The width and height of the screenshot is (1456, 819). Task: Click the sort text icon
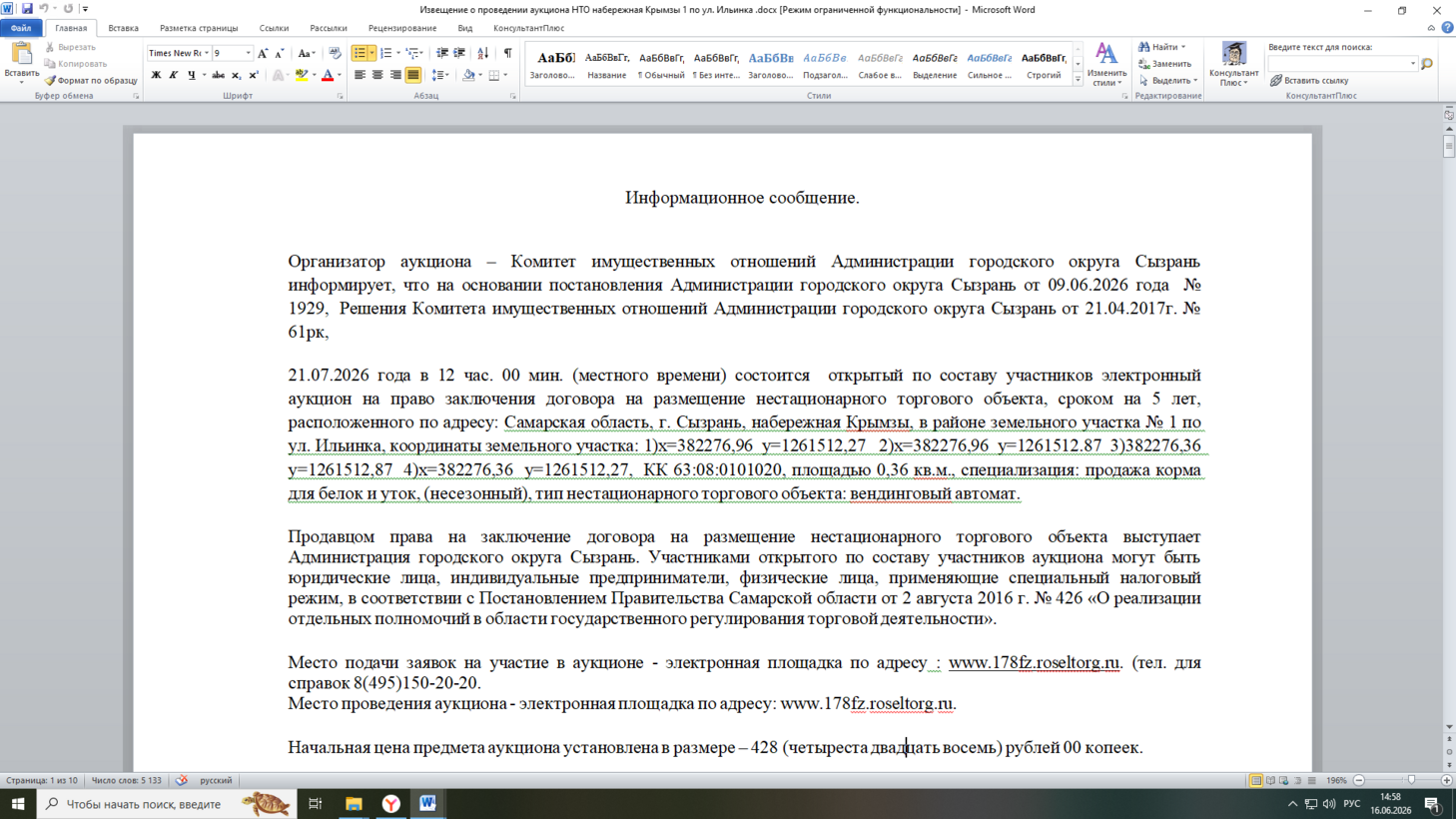point(483,53)
